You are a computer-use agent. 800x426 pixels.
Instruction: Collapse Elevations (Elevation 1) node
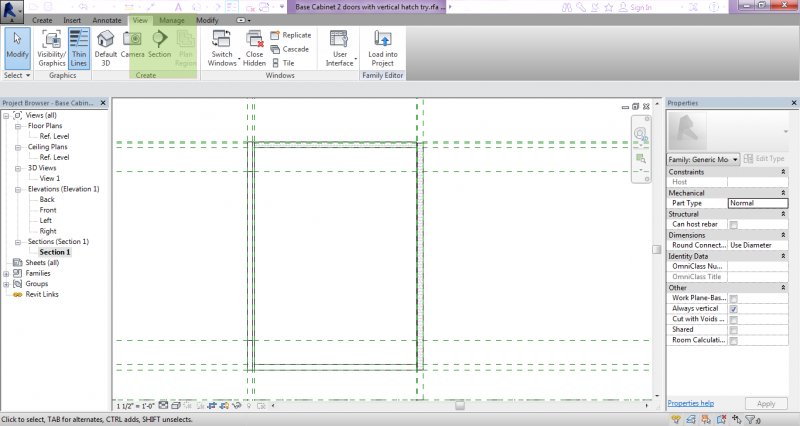[18, 189]
